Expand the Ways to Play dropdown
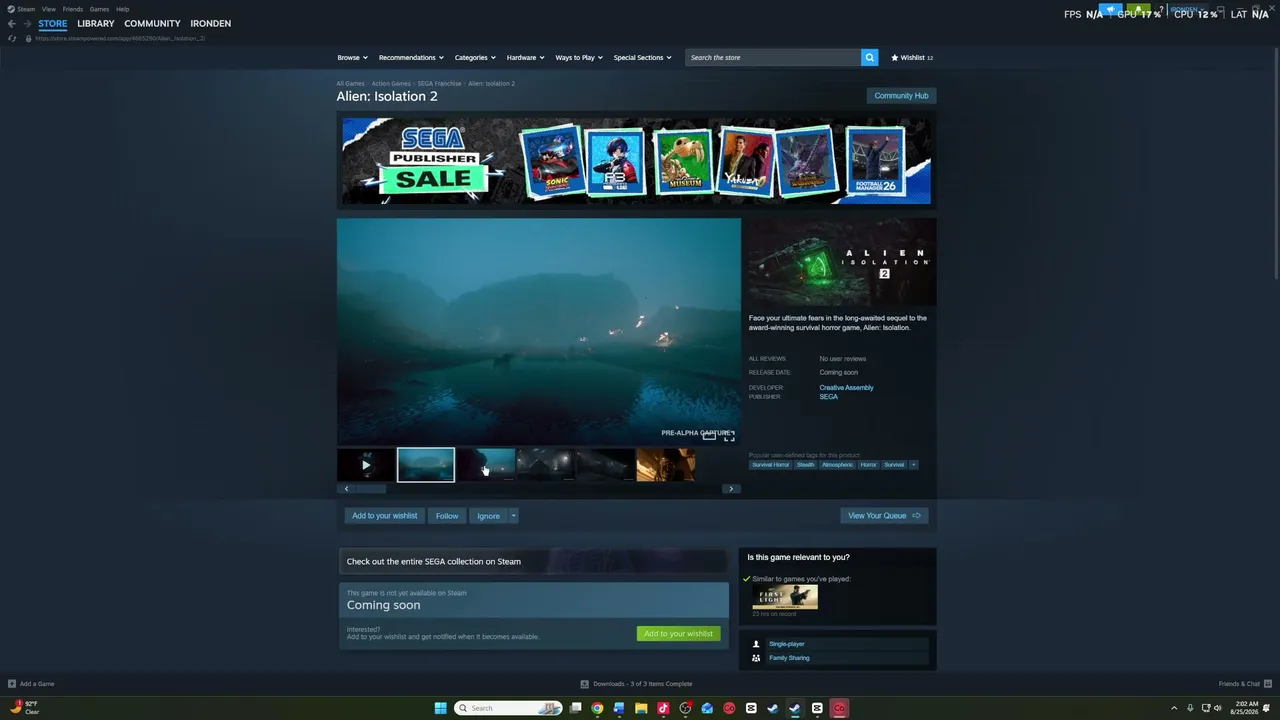This screenshot has height=720, width=1280. pyautogui.click(x=579, y=57)
